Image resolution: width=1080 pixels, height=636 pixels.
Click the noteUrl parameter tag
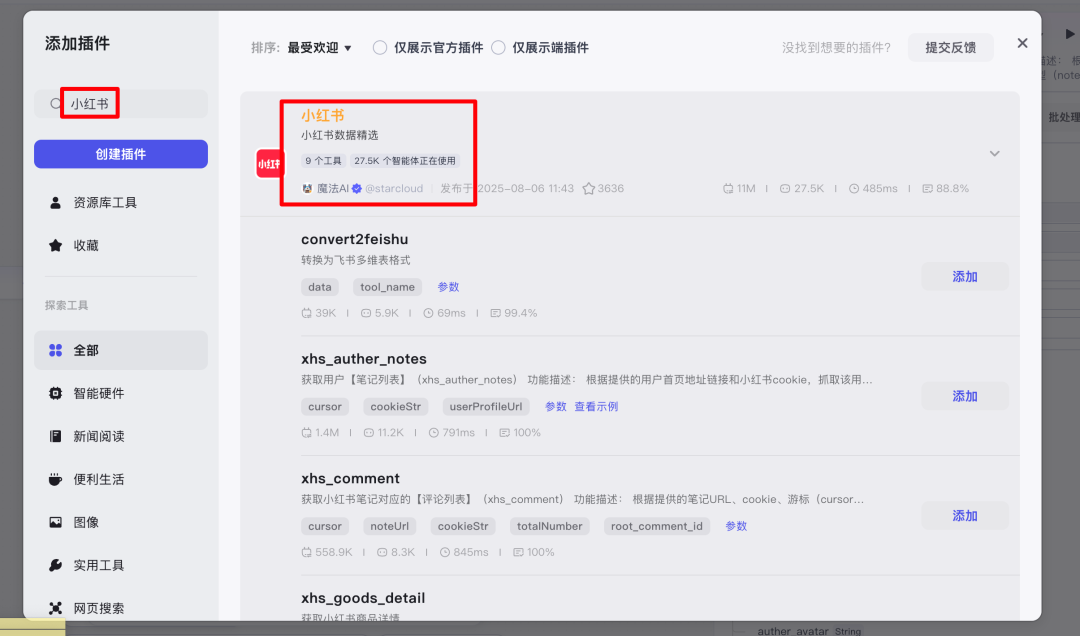(390, 526)
